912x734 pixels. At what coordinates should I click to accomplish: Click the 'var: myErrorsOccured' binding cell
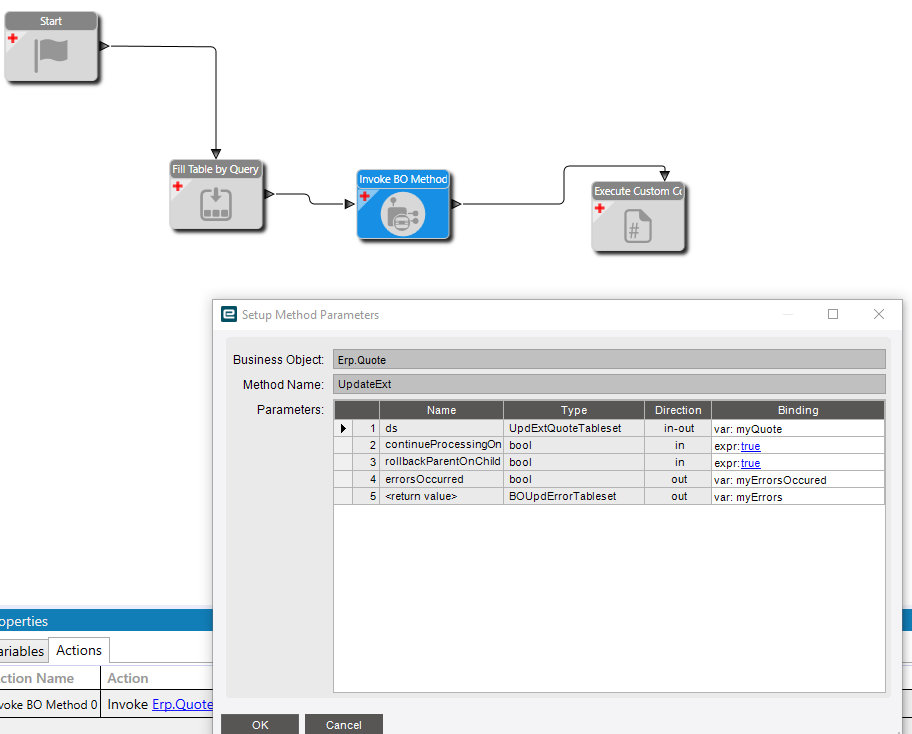[x=798, y=480]
